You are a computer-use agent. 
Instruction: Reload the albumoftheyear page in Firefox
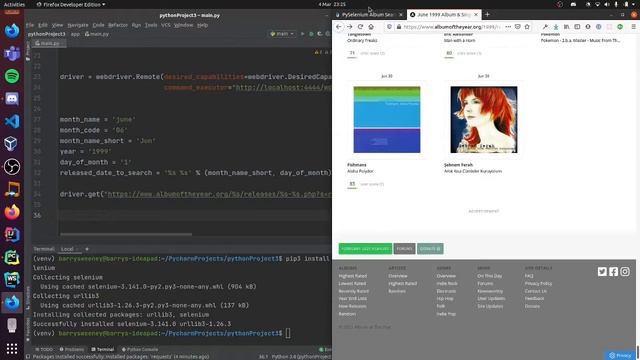click(360, 27)
